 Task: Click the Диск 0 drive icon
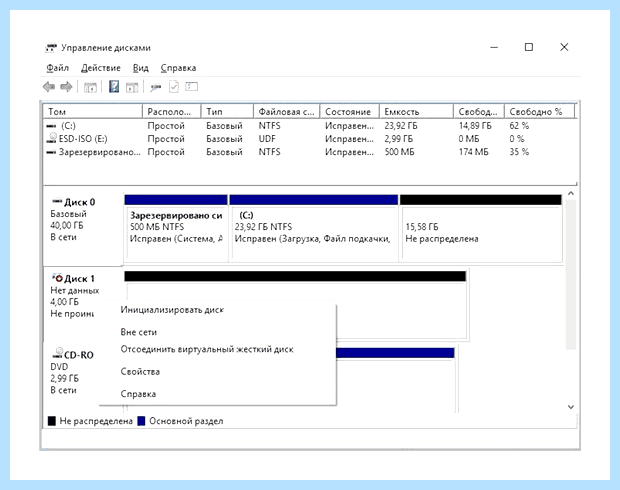coord(57,202)
